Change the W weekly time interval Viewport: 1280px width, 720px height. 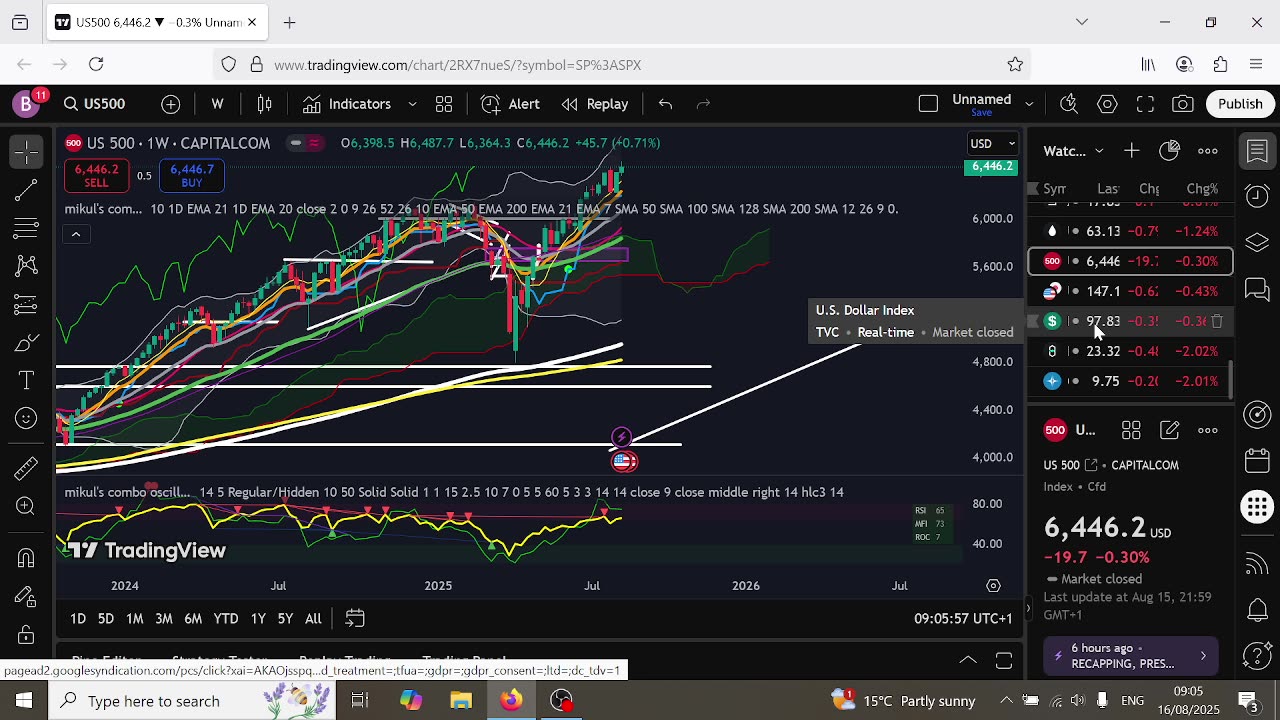click(217, 104)
